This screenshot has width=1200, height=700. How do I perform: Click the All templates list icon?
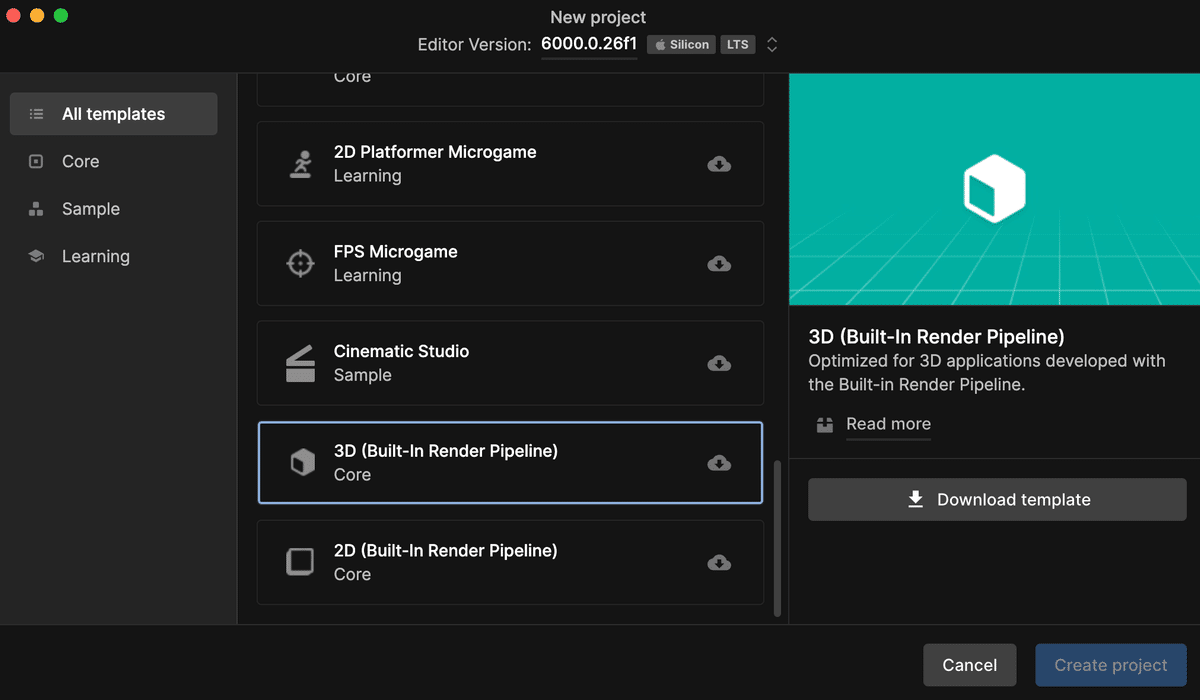coord(37,114)
